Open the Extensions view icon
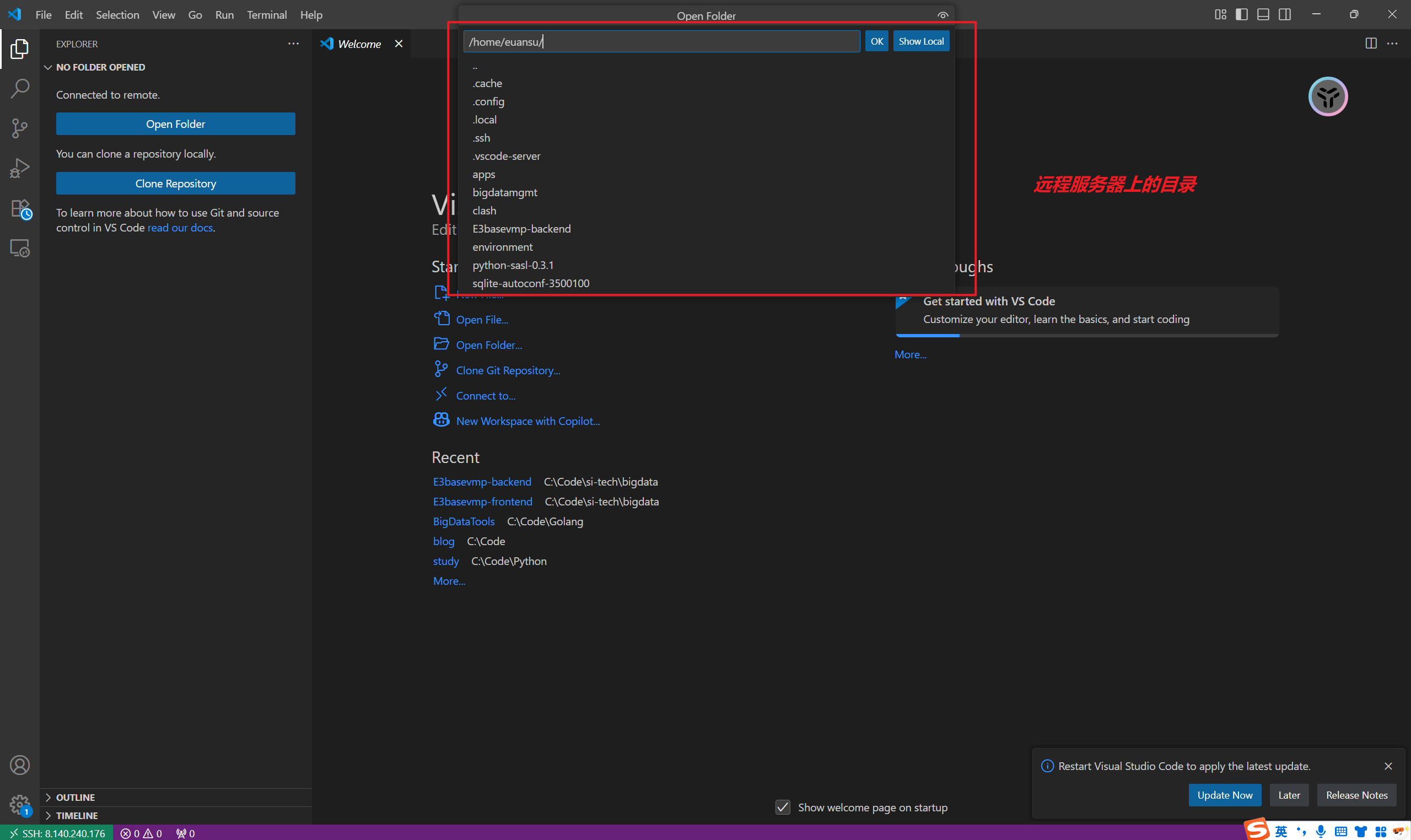The height and width of the screenshot is (840, 1411). (20, 208)
